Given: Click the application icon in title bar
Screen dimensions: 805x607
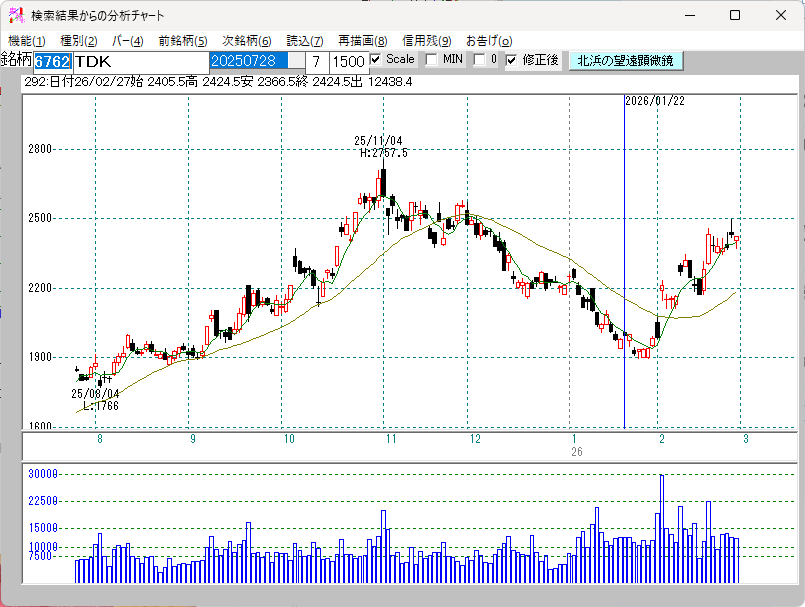Looking at the screenshot, I should (x=16, y=15).
